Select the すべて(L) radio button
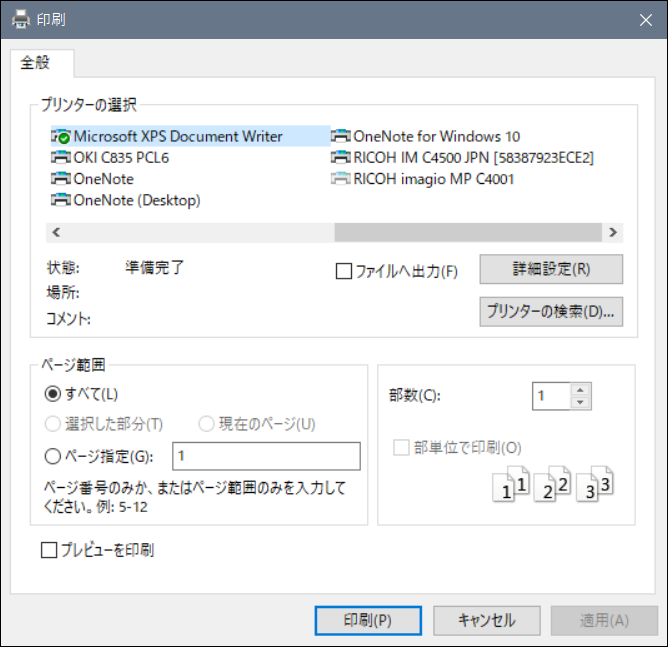 (53, 394)
